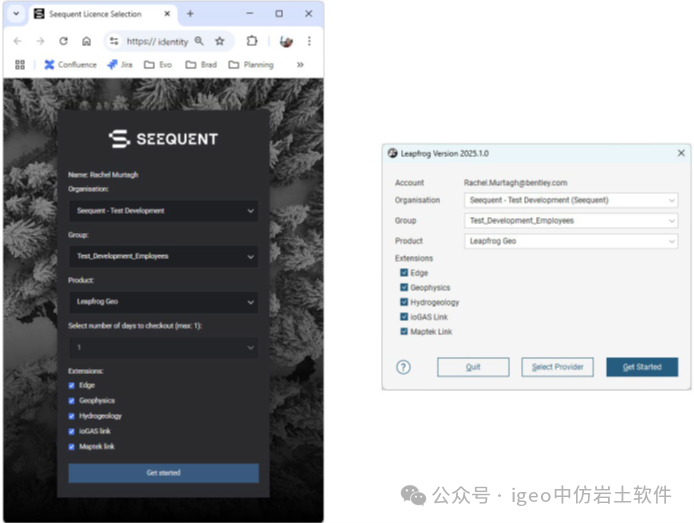Expand the Group dropdown in the Leapfrog dialog
Screen dimensions: 694x523
tap(571, 220)
